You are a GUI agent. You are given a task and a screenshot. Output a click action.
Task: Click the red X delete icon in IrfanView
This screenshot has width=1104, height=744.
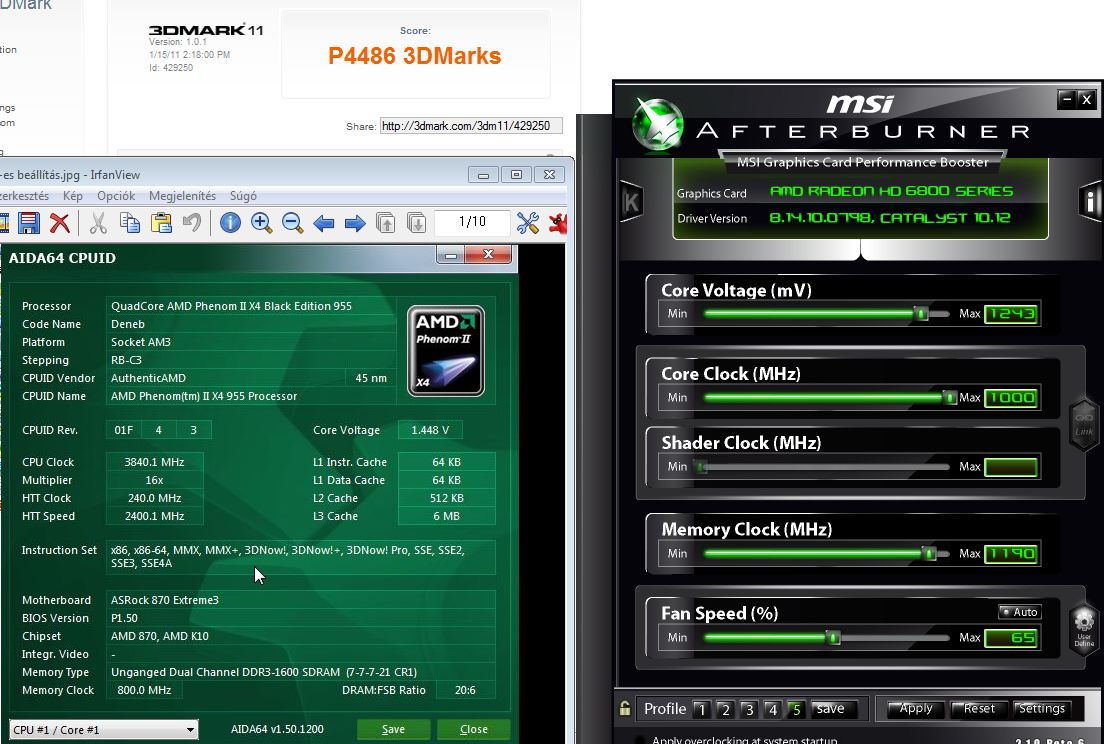pyautogui.click(x=60, y=223)
